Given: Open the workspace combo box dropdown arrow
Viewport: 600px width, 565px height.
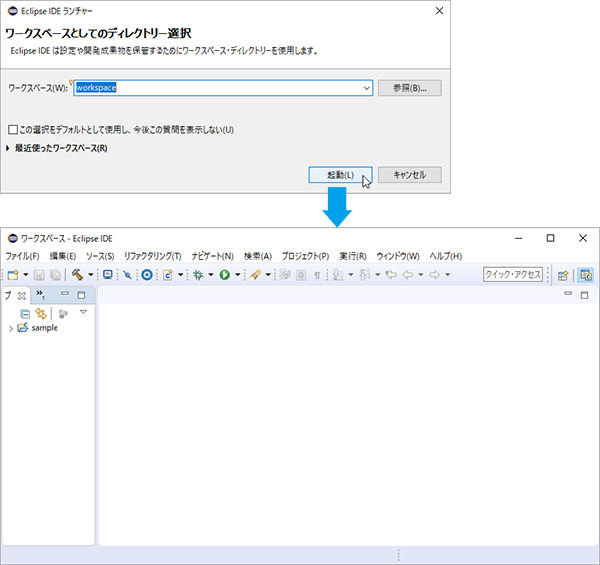Looking at the screenshot, I should point(366,88).
